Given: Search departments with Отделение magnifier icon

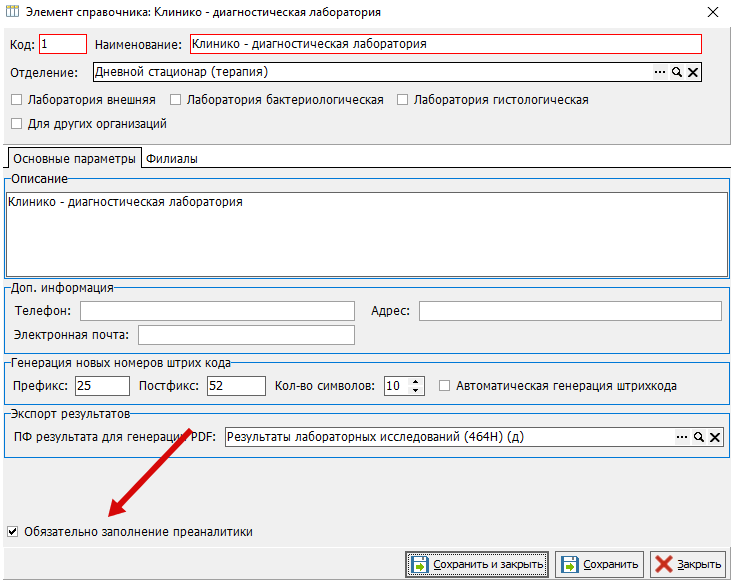Looking at the screenshot, I should 677,72.
